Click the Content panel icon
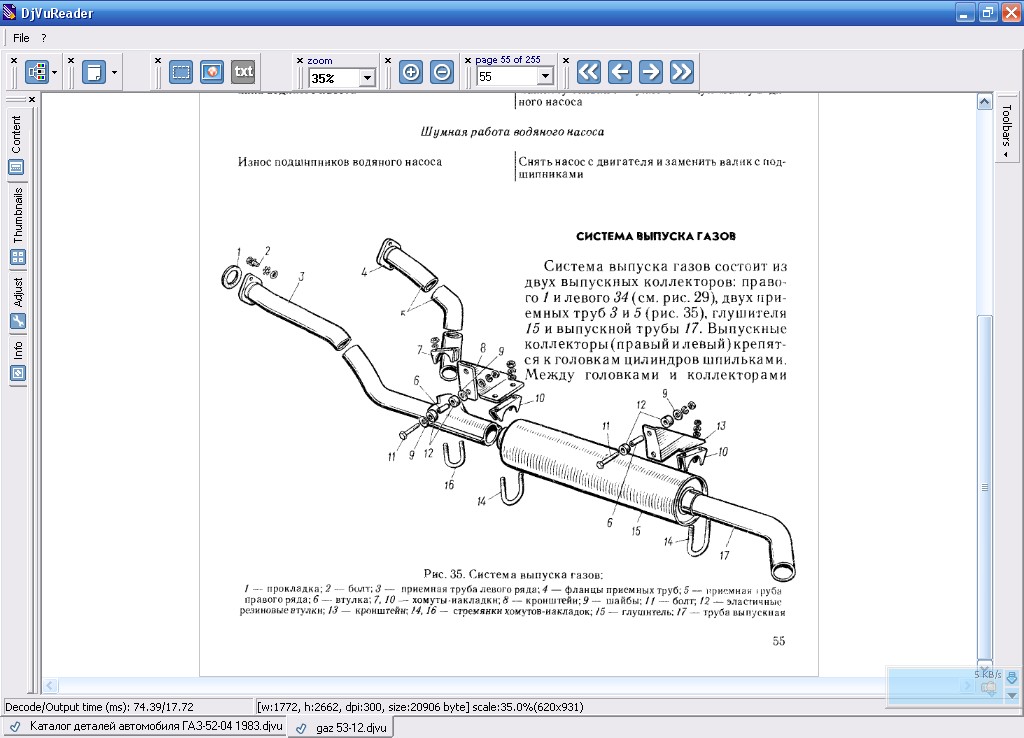This screenshot has width=1024, height=738. tap(17, 167)
